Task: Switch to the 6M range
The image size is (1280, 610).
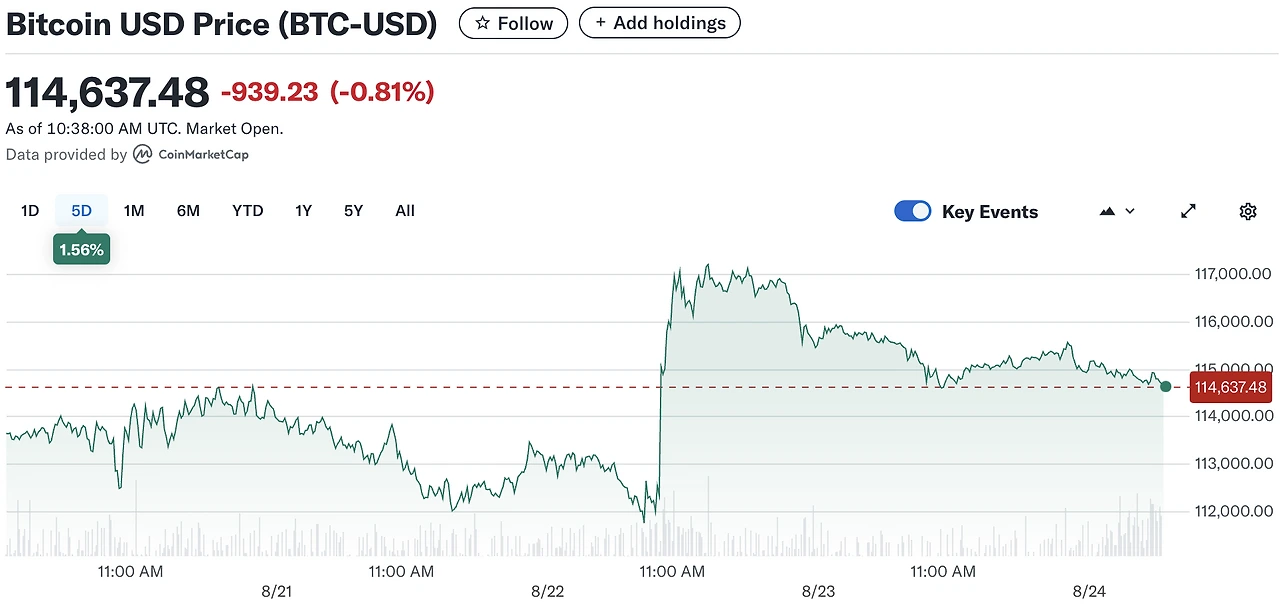Action: 188,210
